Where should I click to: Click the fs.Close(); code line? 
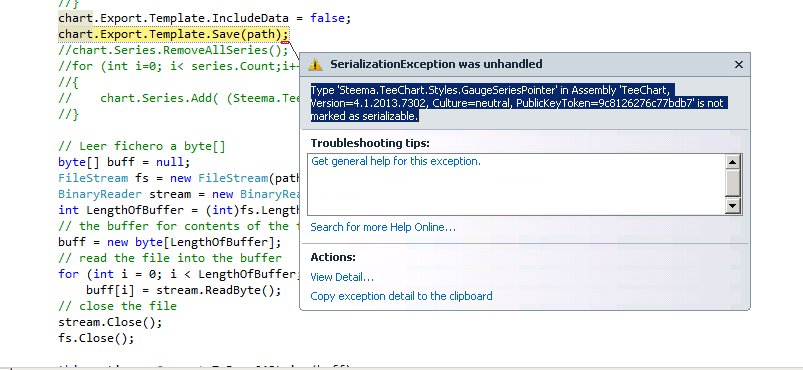pyautogui.click(x=96, y=338)
